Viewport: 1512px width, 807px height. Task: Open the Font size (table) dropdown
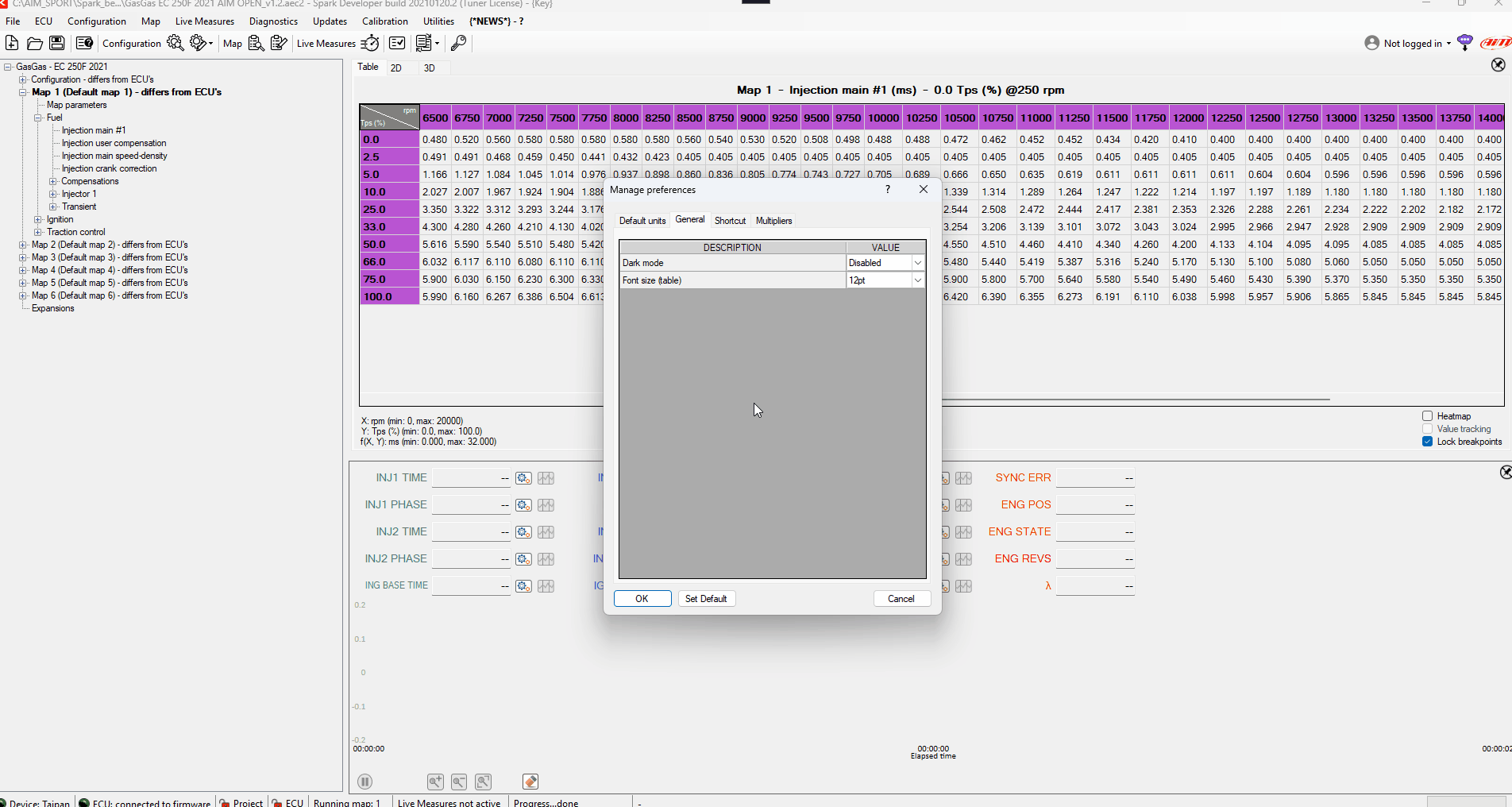(x=917, y=280)
